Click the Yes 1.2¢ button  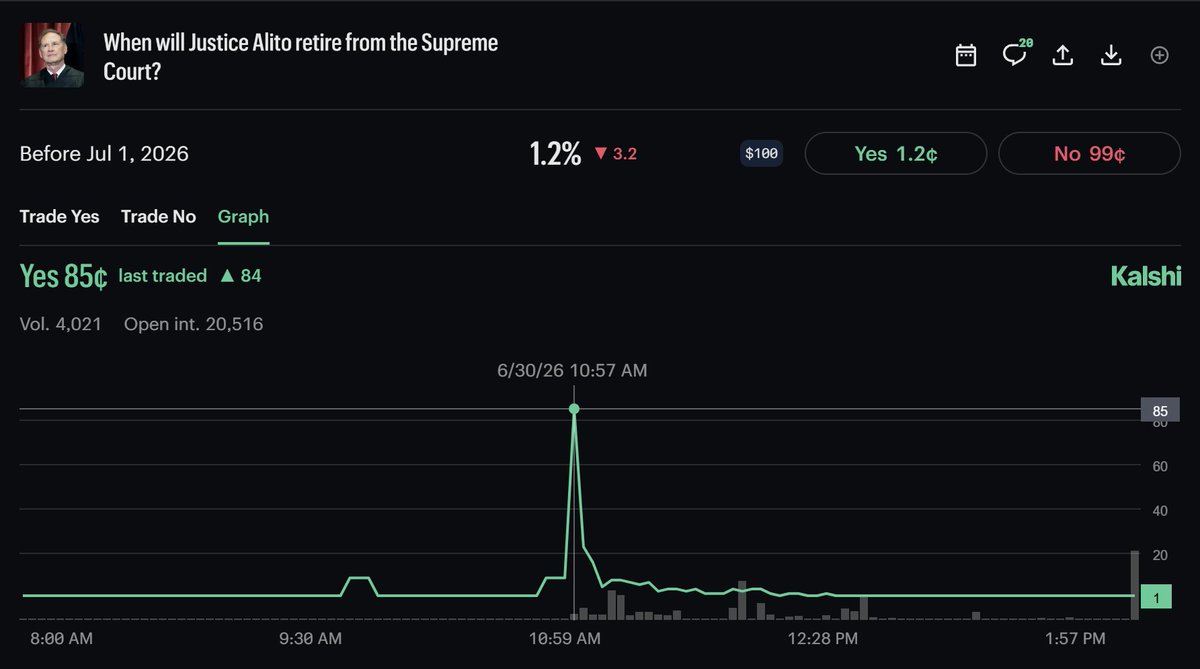pyautogui.click(x=896, y=154)
